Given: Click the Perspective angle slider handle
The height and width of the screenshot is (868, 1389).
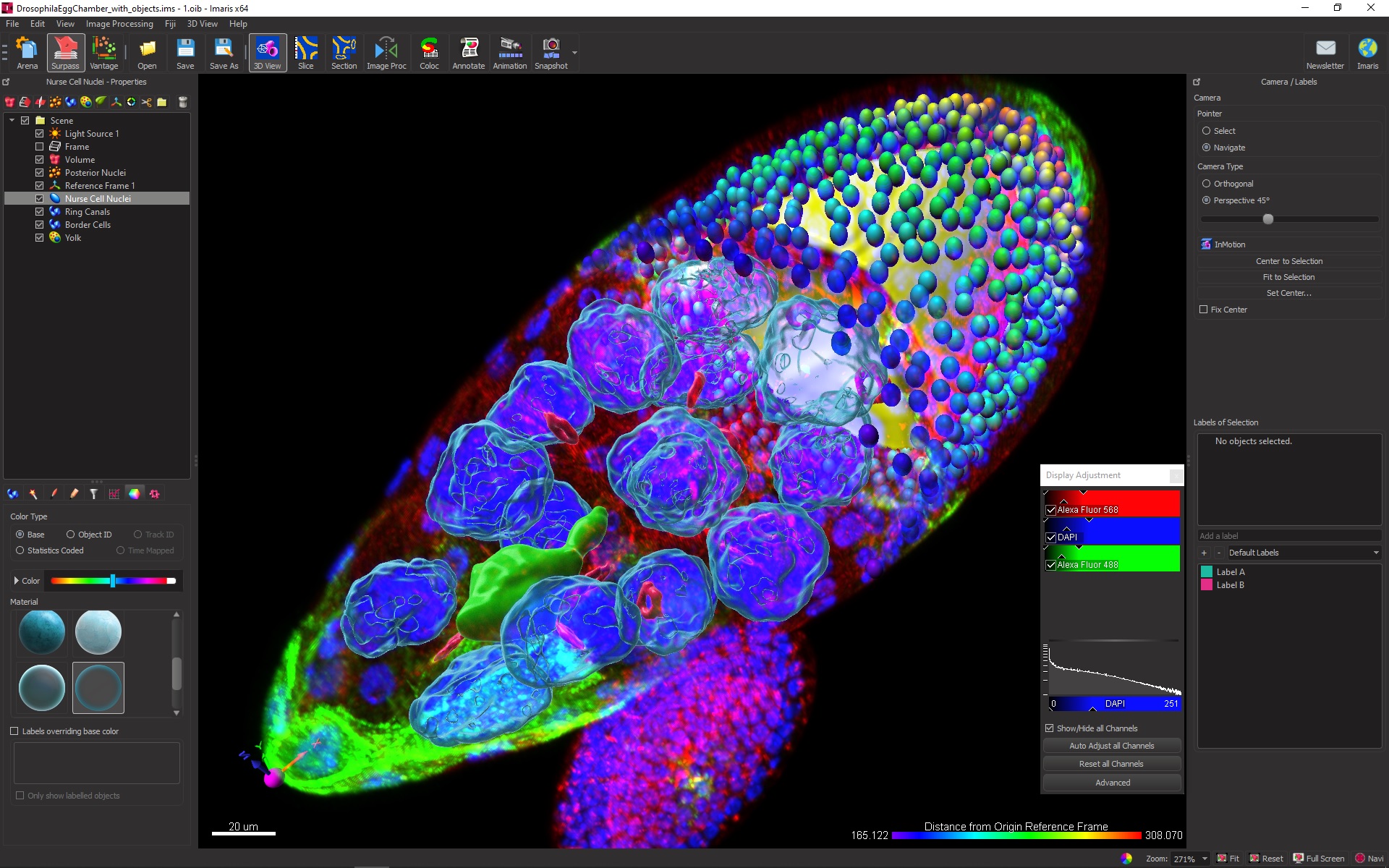Looking at the screenshot, I should [1267, 219].
